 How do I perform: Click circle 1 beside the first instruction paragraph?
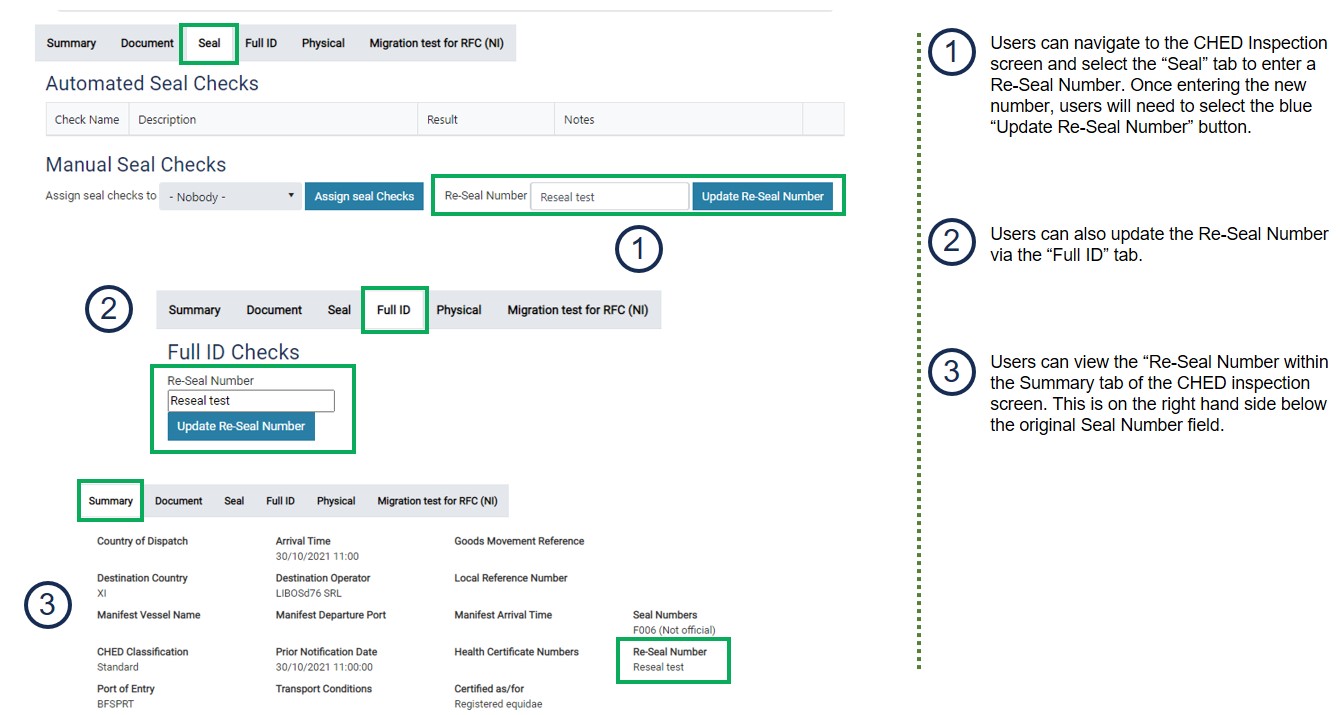click(x=951, y=53)
